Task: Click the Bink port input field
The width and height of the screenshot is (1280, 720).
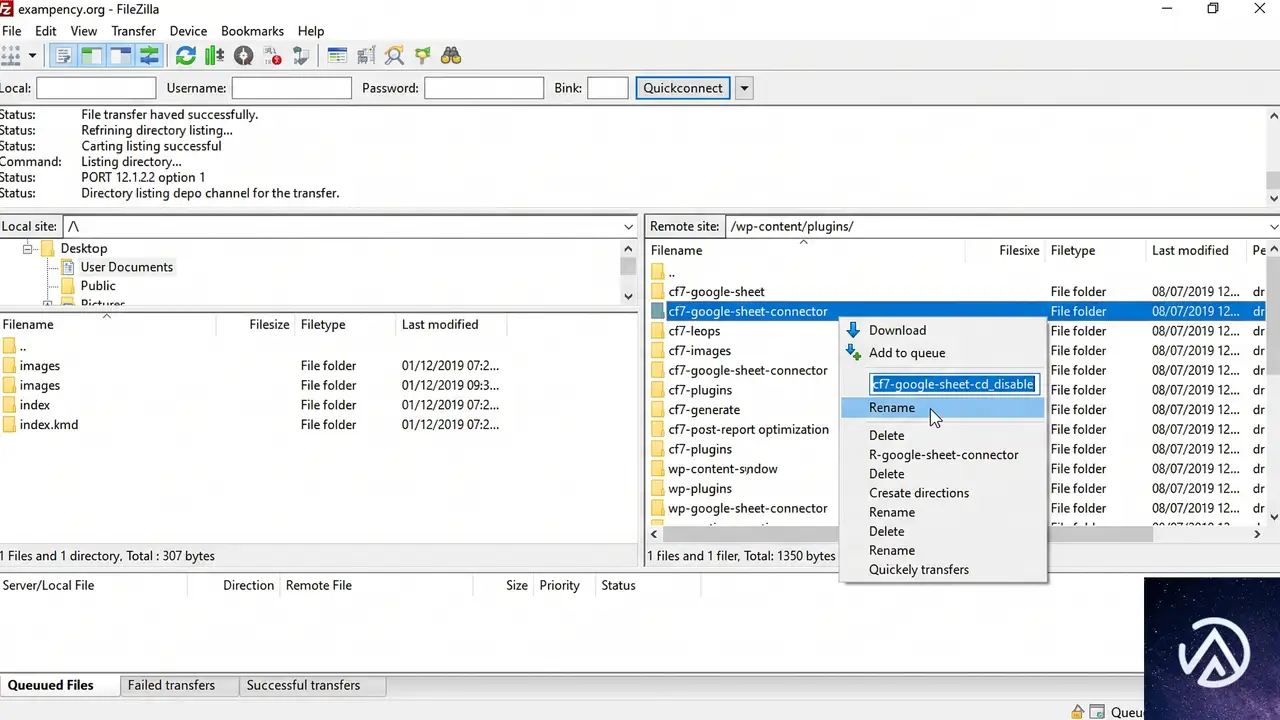Action: 608,88
